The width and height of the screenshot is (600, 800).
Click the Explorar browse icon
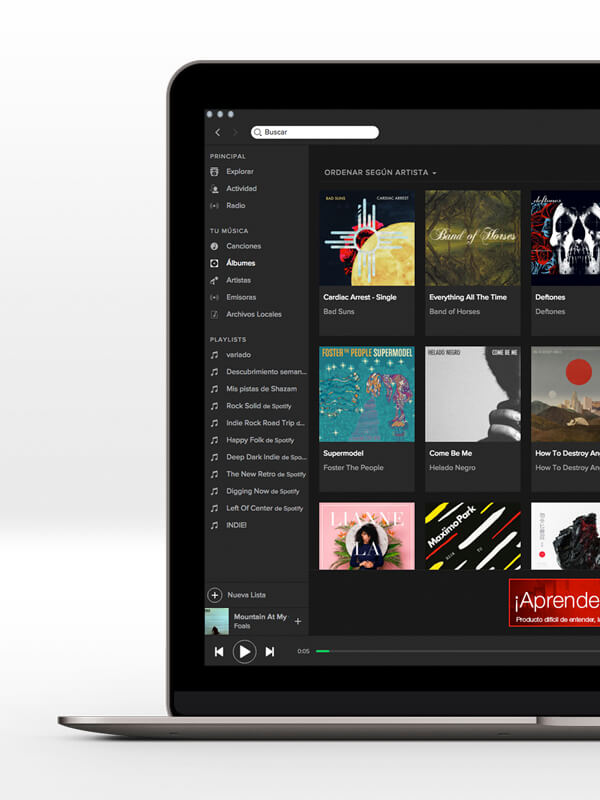(214, 171)
